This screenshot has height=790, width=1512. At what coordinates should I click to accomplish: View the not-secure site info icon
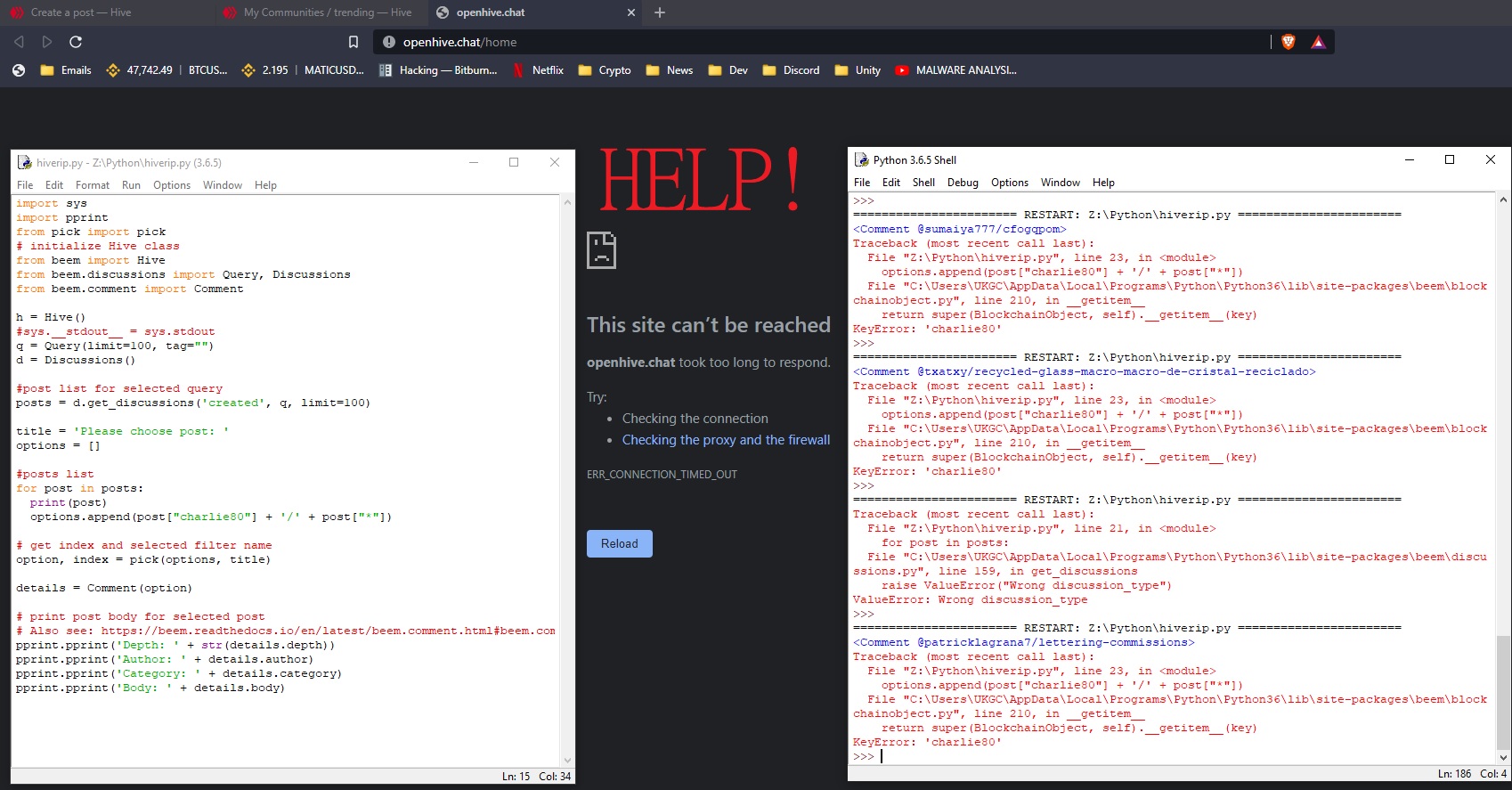click(x=388, y=42)
